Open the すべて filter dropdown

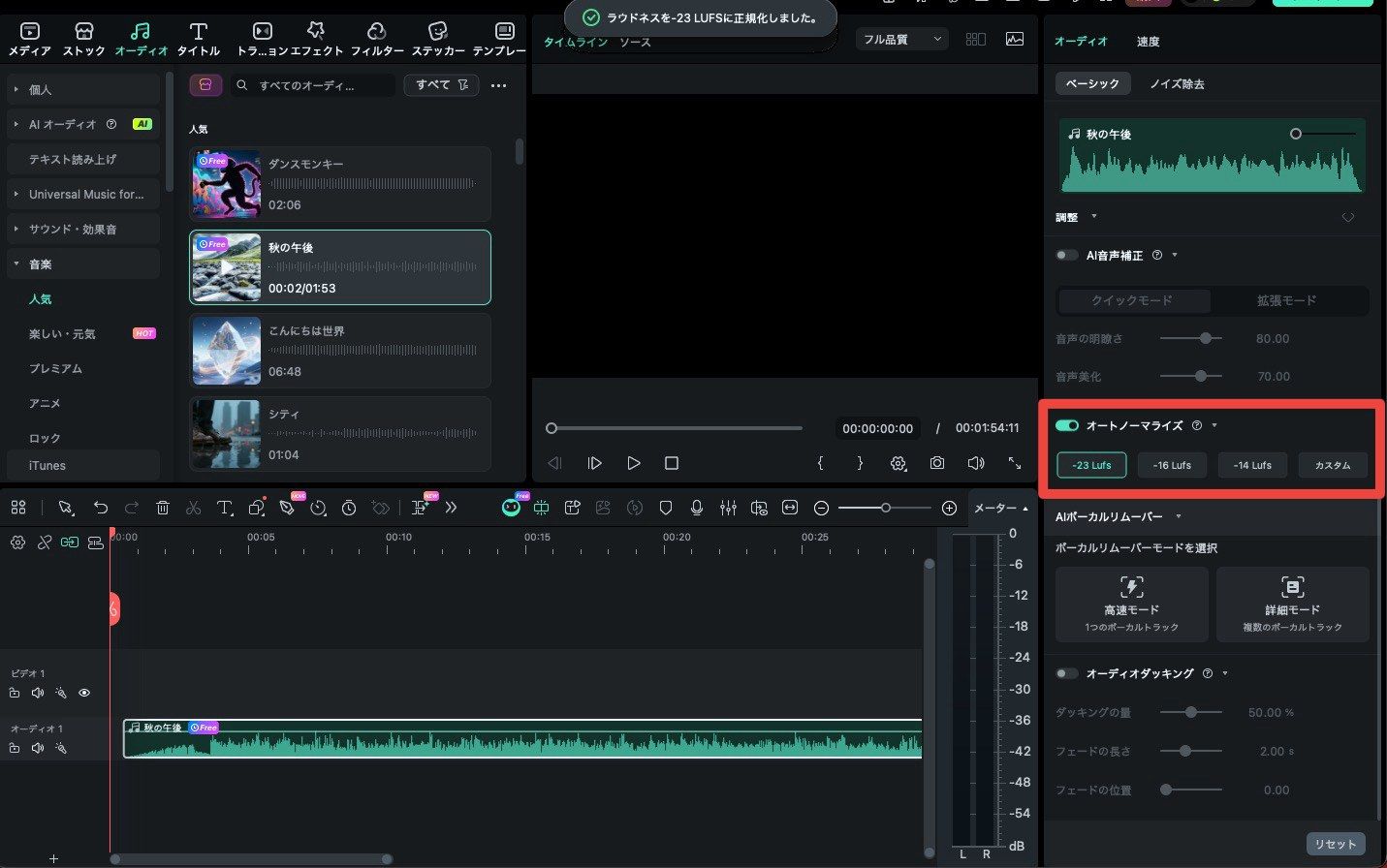[441, 85]
